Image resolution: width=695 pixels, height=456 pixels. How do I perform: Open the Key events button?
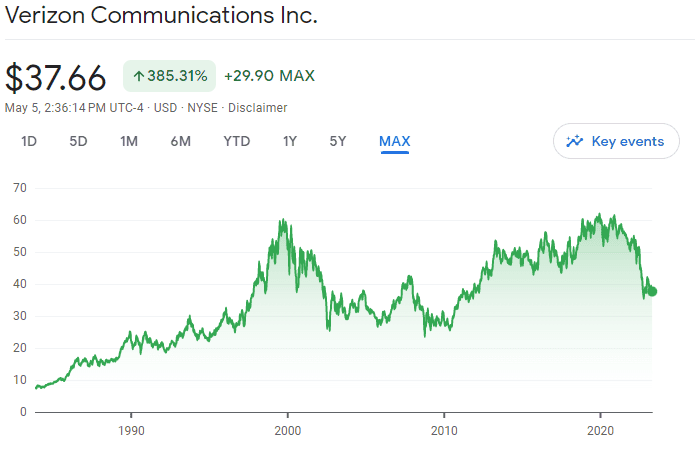pos(616,141)
